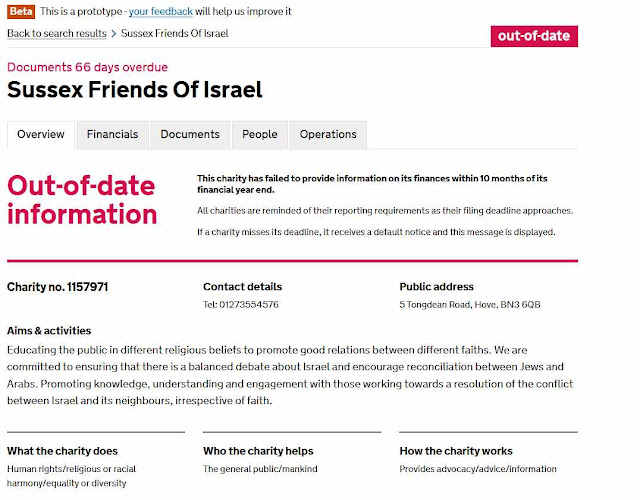Click the red out-of-date status badge
The height and width of the screenshot is (500, 640).
[534, 36]
